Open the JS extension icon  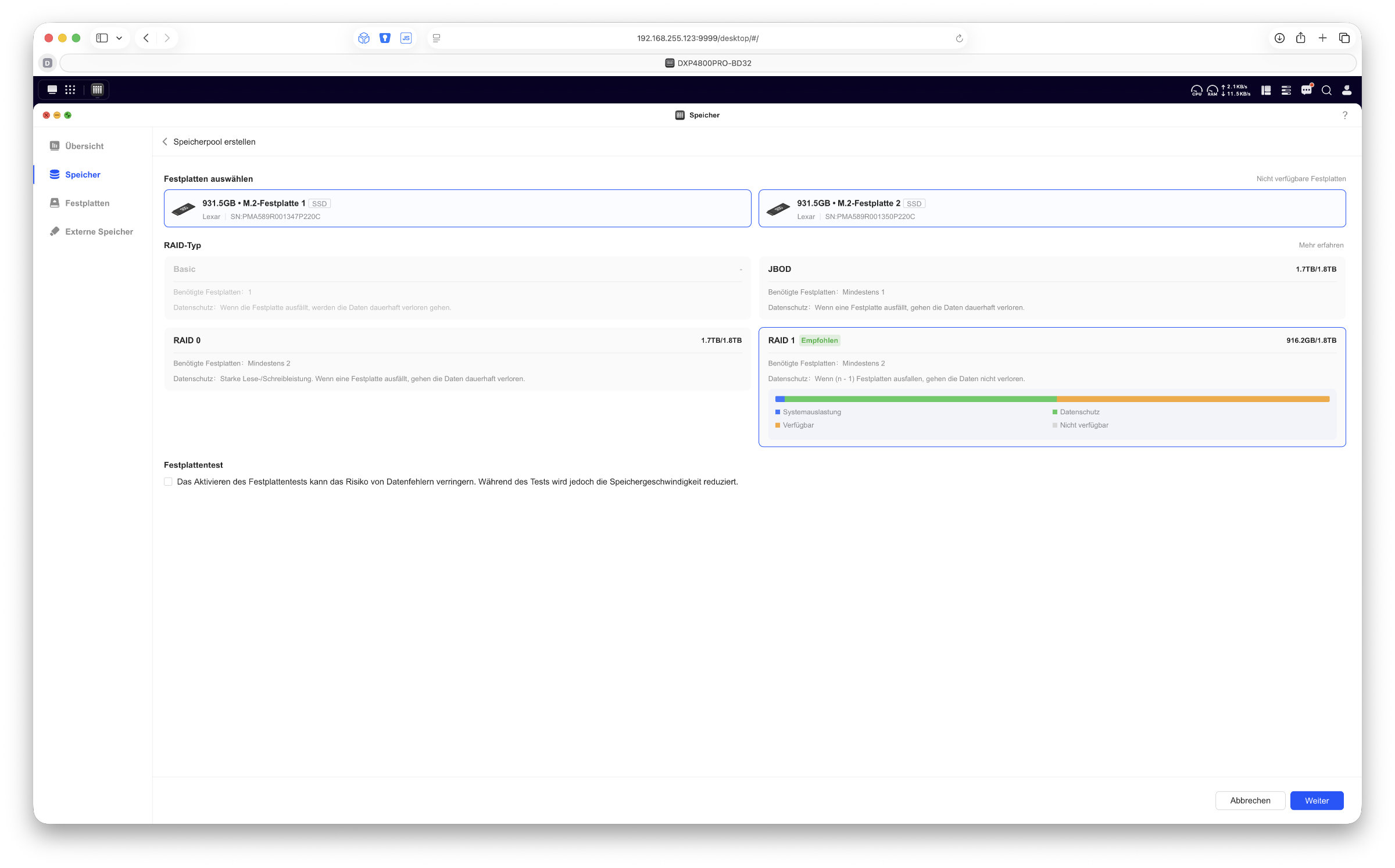(x=406, y=38)
